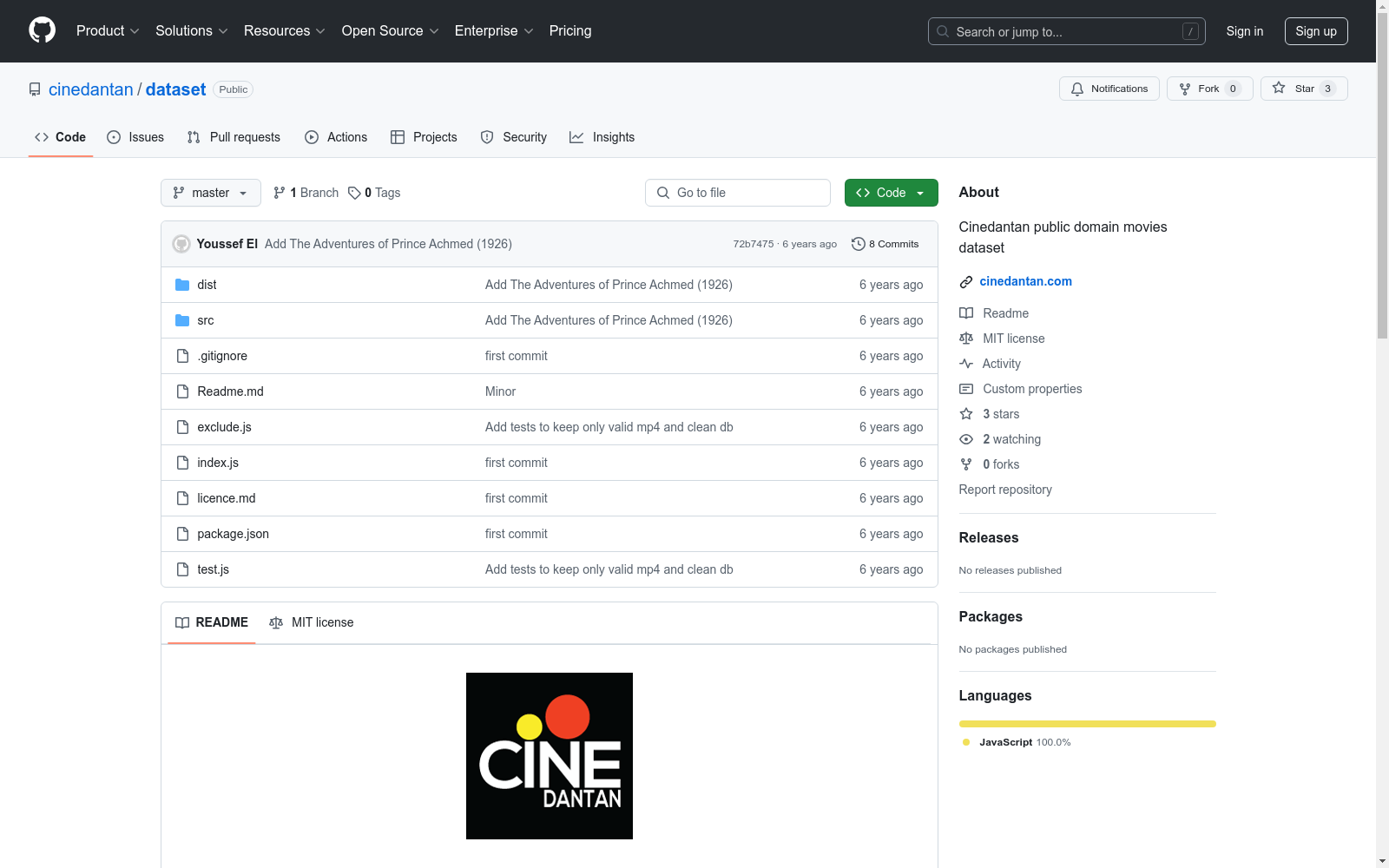
Task: Open the Pull requests tab
Action: 234,137
